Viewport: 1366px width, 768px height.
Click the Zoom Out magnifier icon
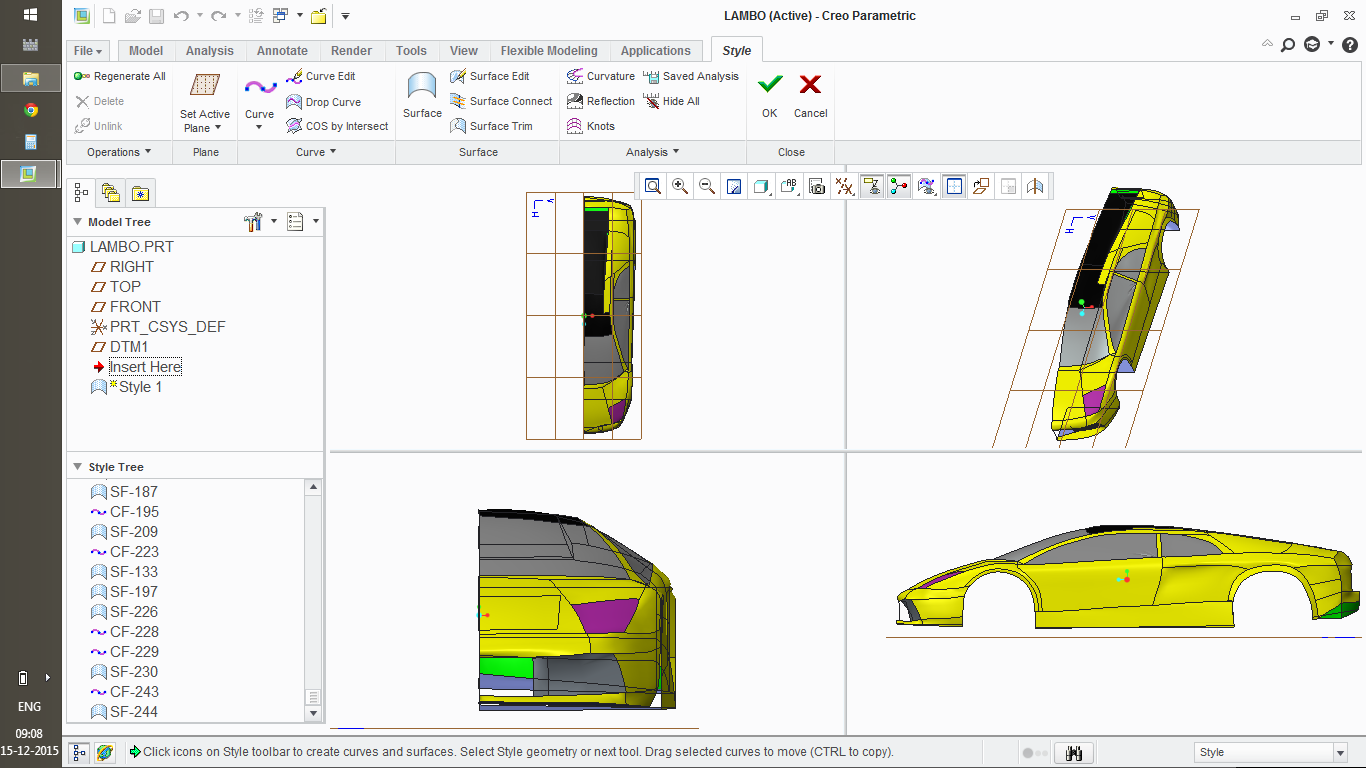[x=707, y=186]
